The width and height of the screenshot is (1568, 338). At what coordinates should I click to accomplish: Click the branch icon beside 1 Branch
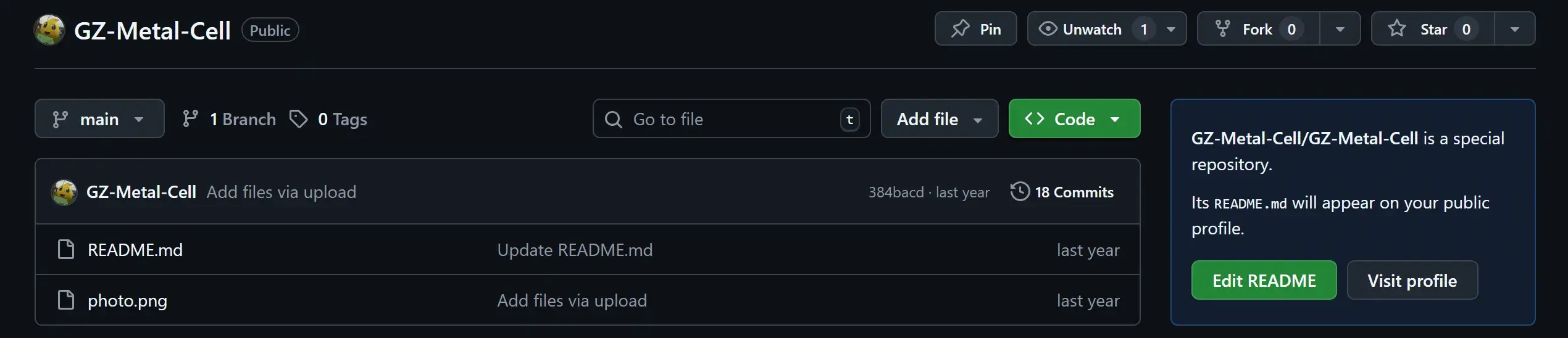pos(191,119)
